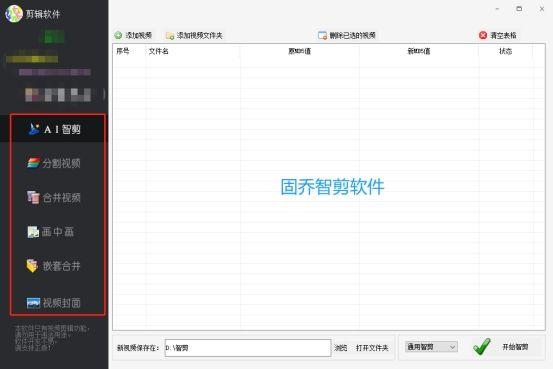The width and height of the screenshot is (553, 369).
Task: Click the green checkmark start icon
Action: pos(482,346)
